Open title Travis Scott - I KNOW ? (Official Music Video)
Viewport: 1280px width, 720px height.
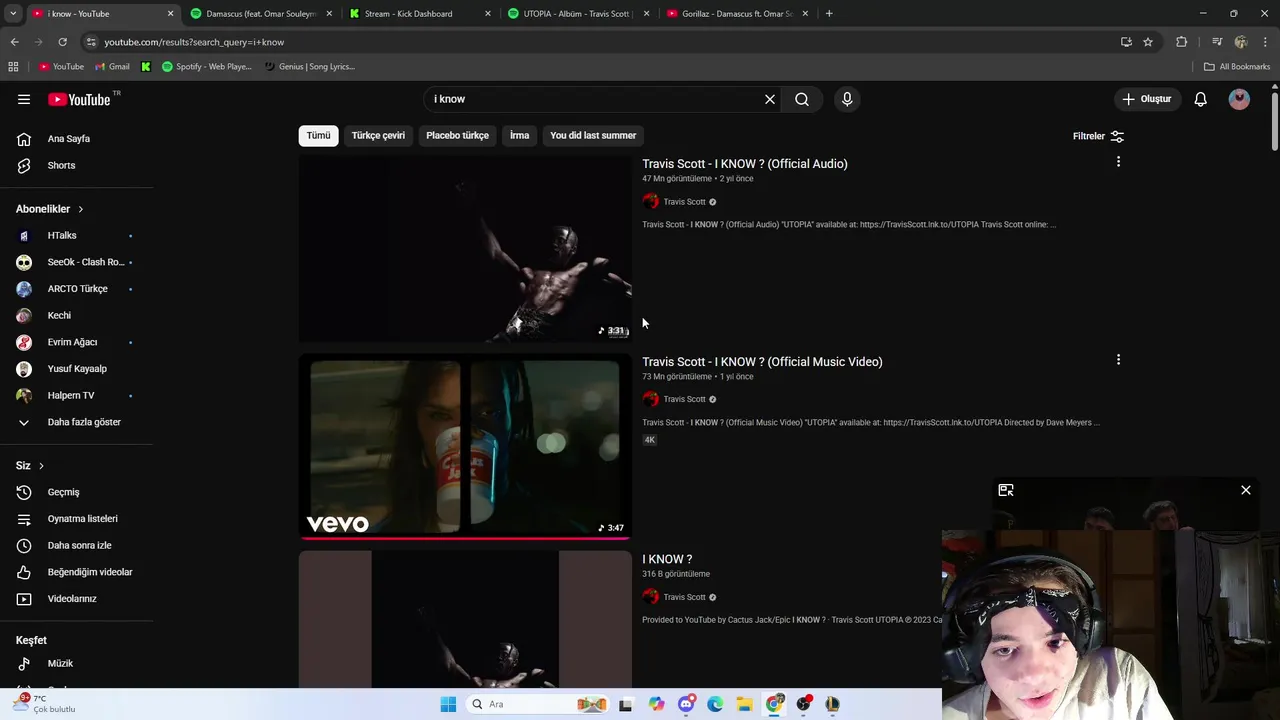tap(762, 362)
